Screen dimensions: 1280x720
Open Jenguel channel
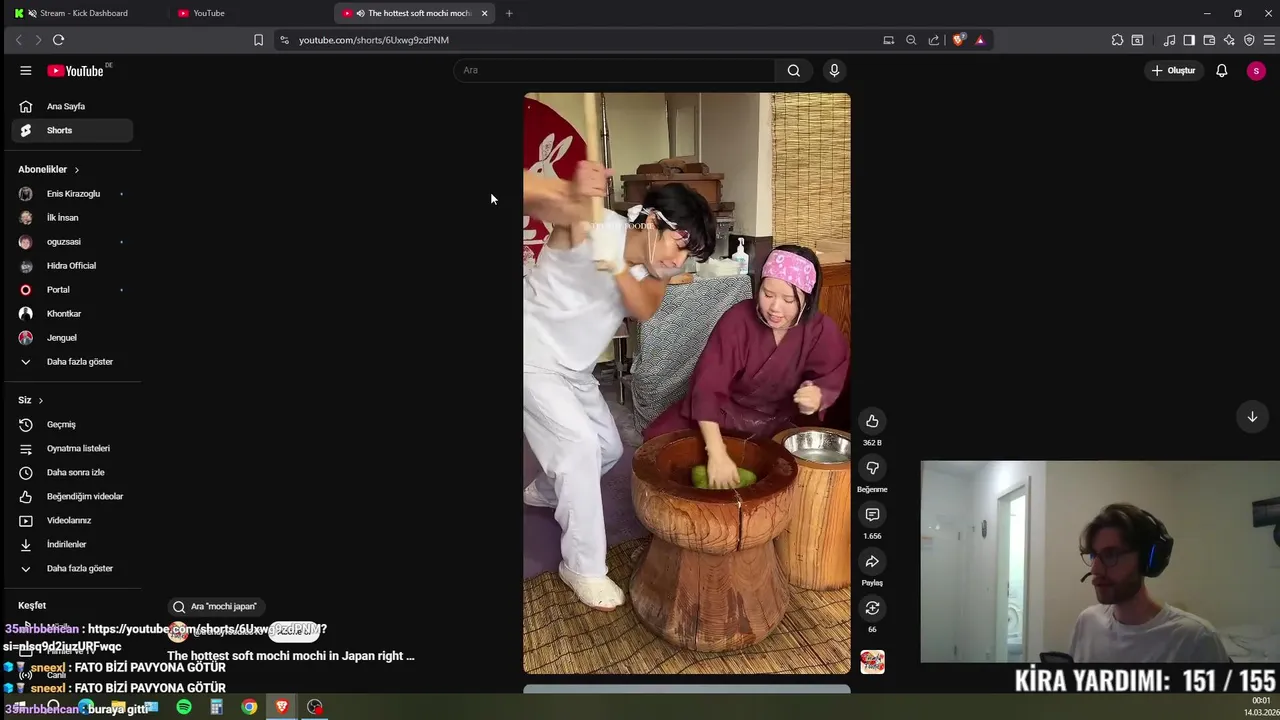72,338
